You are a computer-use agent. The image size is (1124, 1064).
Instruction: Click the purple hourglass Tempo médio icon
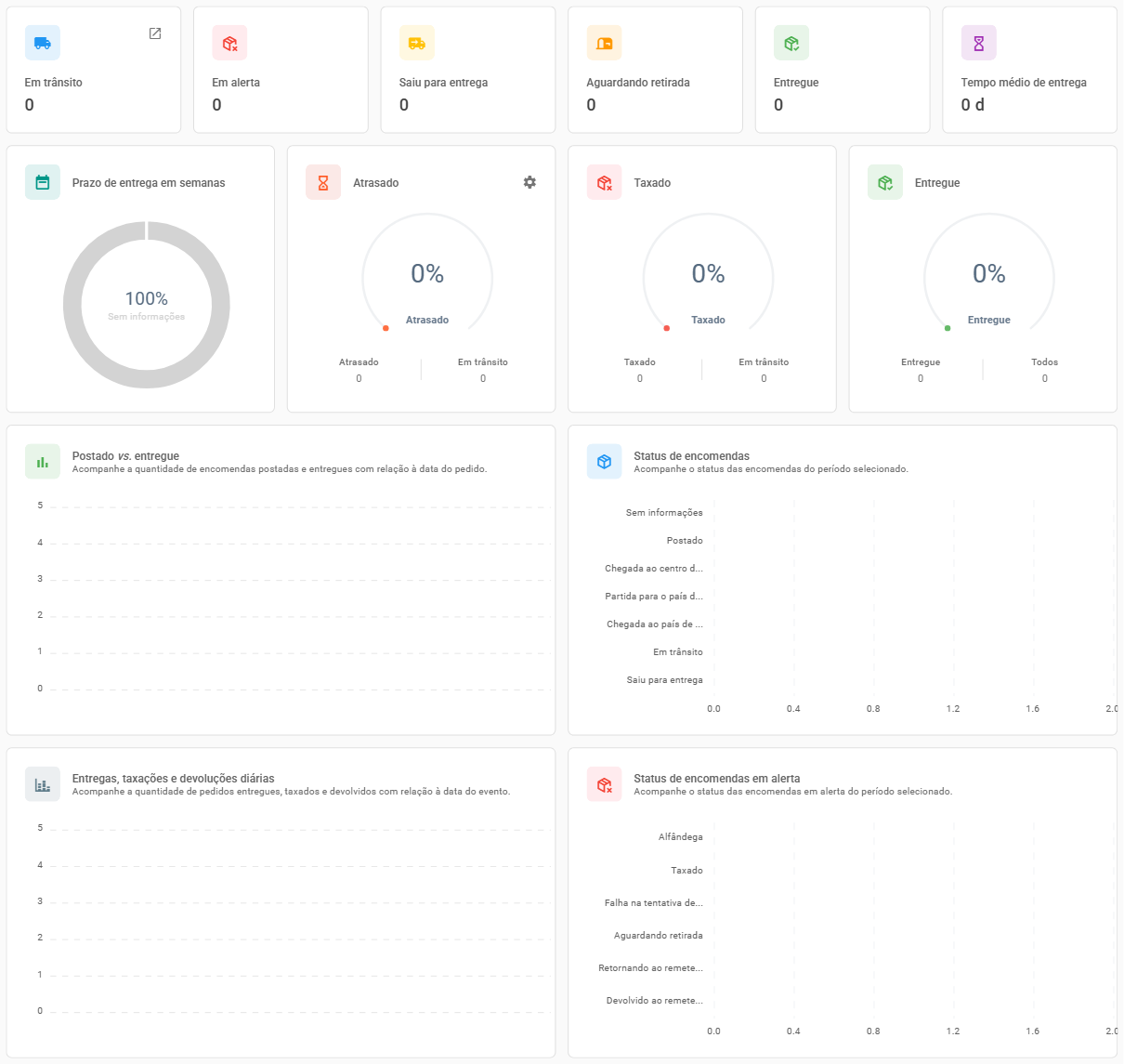click(x=978, y=43)
